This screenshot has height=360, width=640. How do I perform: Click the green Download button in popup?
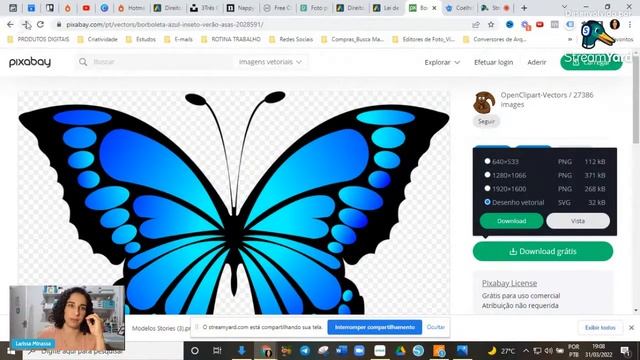coord(511,221)
